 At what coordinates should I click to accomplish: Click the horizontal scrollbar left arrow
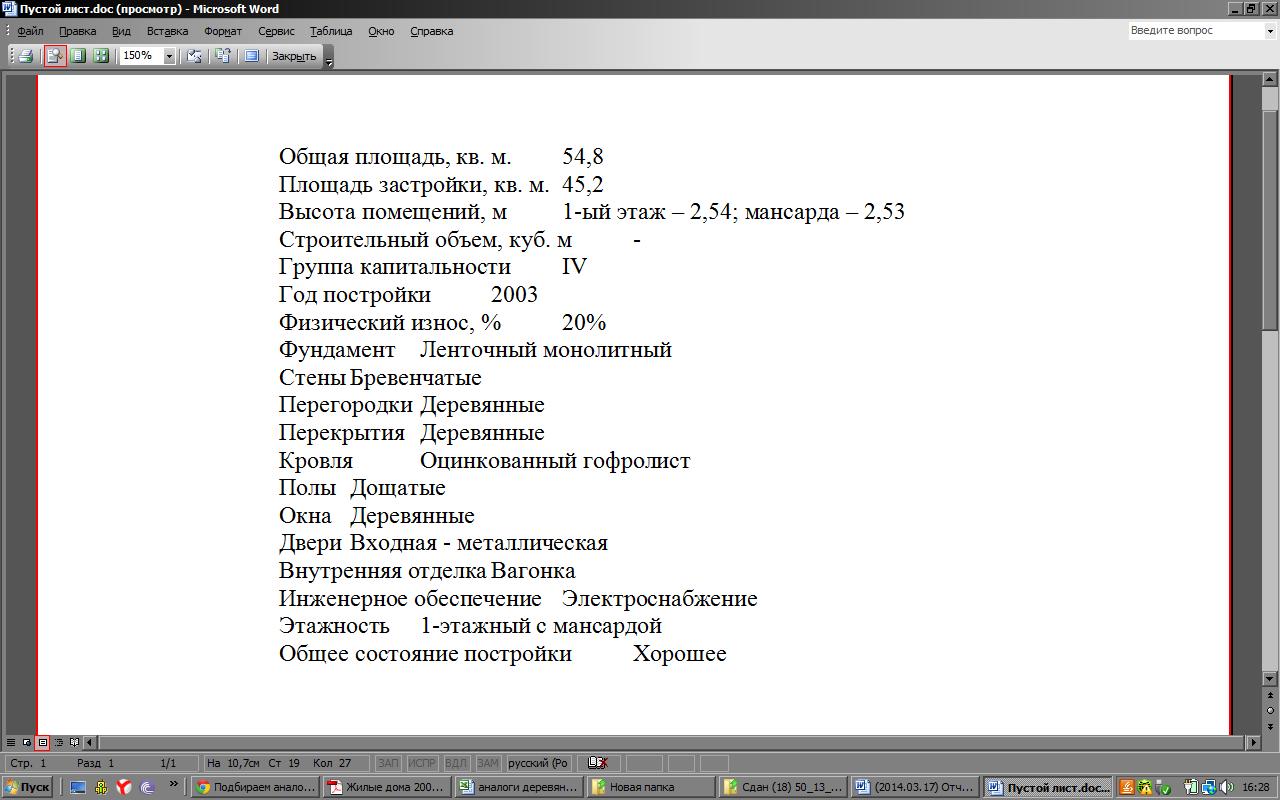click(x=90, y=742)
